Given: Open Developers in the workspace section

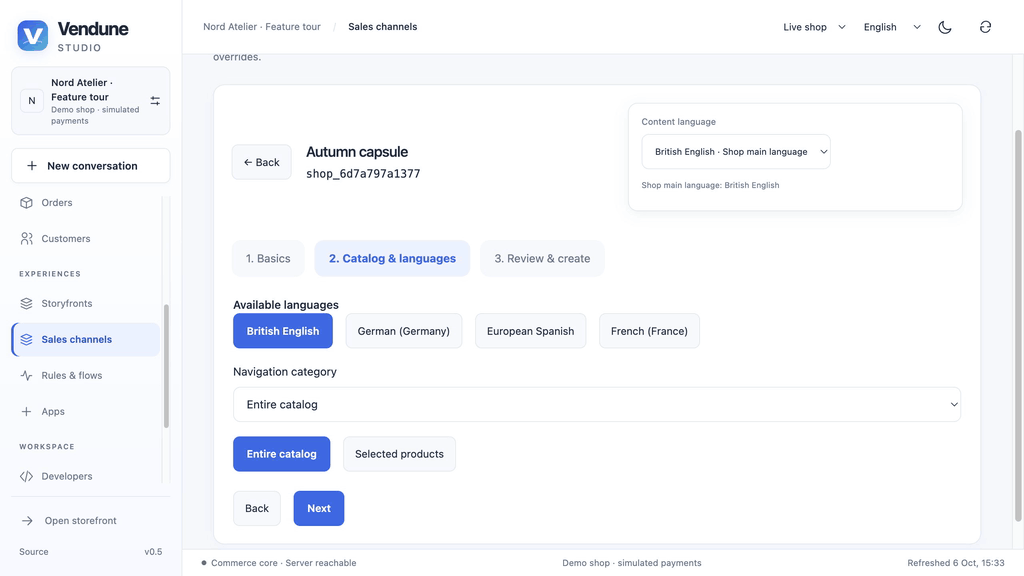Looking at the screenshot, I should 86,476.
